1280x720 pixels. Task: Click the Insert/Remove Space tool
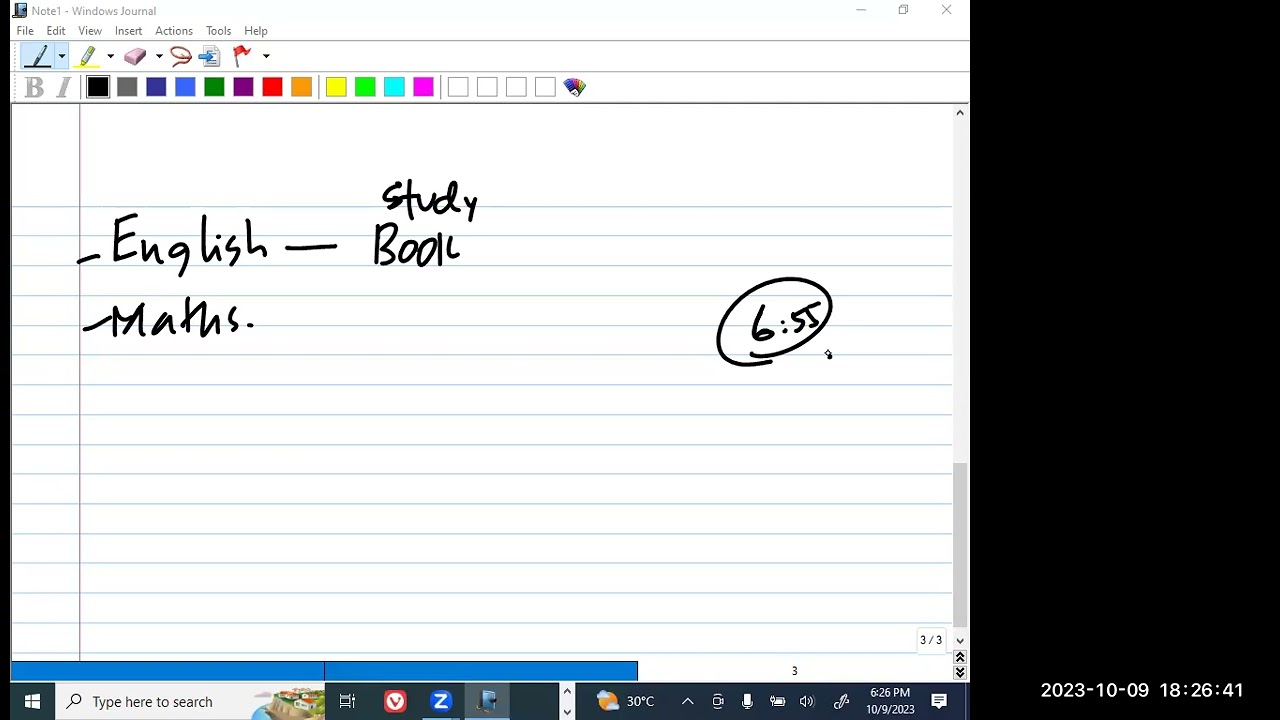209,56
